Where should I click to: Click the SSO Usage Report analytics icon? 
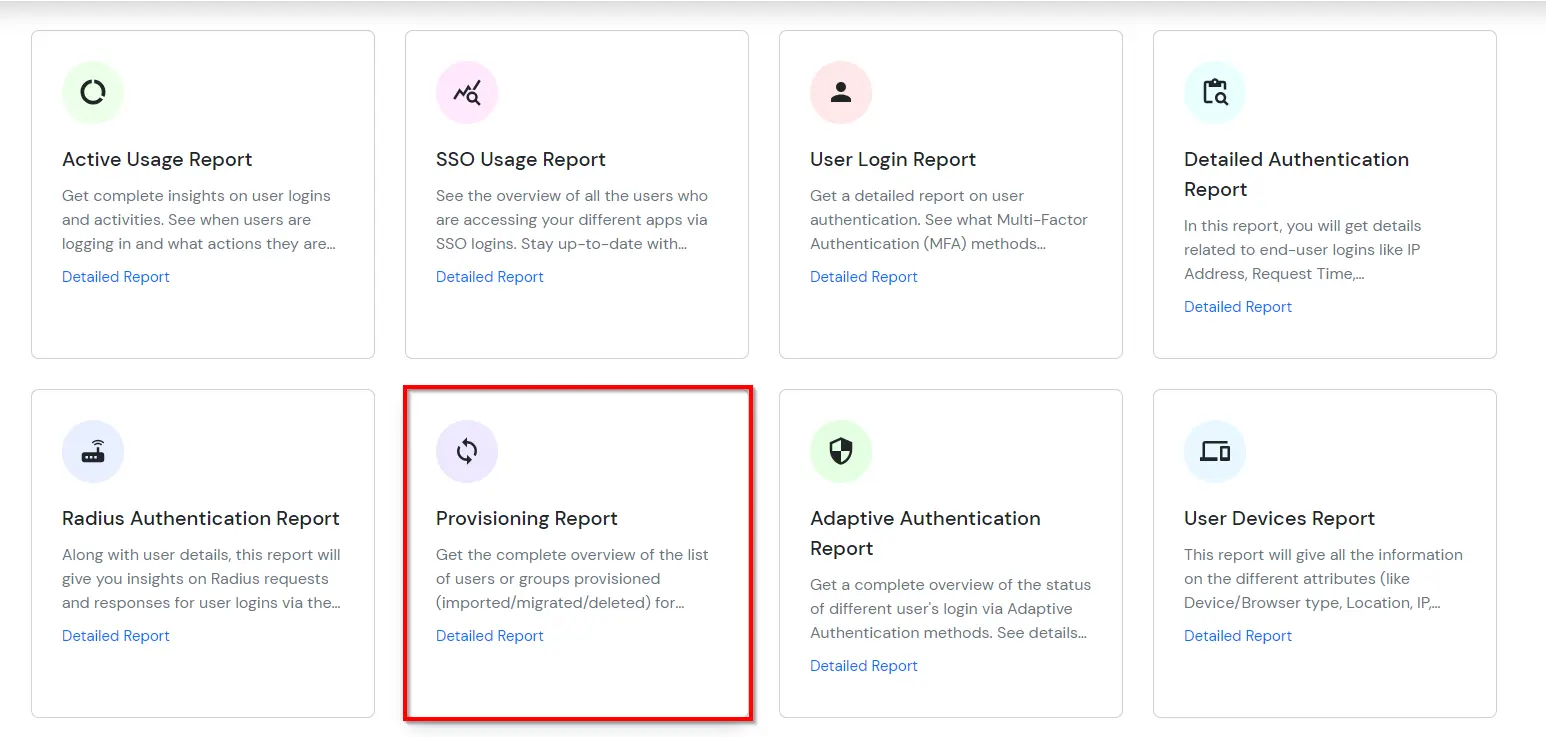[x=466, y=92]
